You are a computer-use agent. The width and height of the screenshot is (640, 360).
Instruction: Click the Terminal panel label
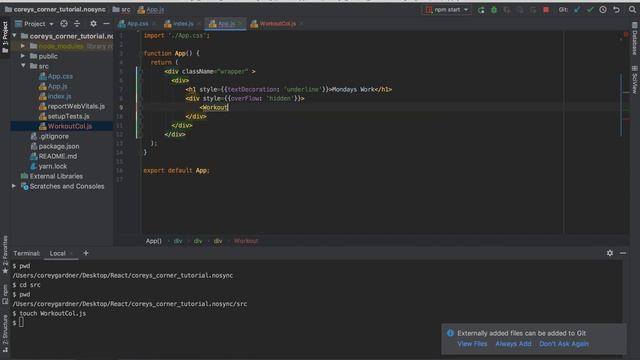pyautogui.click(x=27, y=253)
